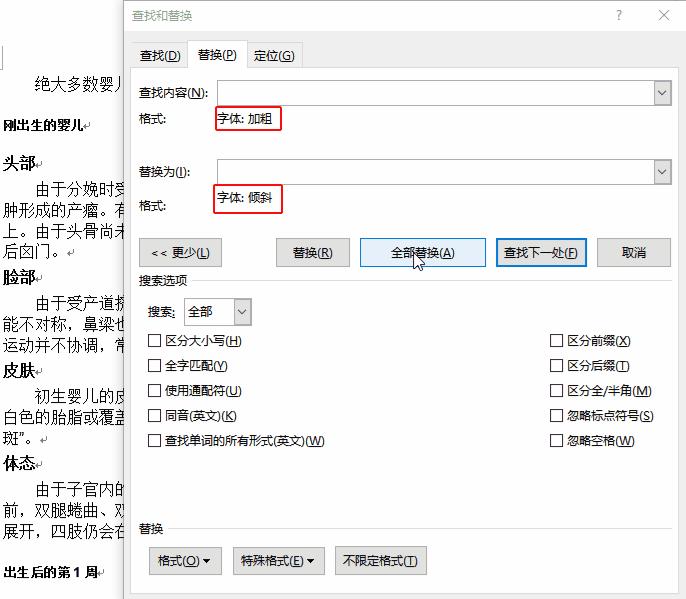
Task: Check the 区分全/半角(M) option
Action: [x=556, y=390]
